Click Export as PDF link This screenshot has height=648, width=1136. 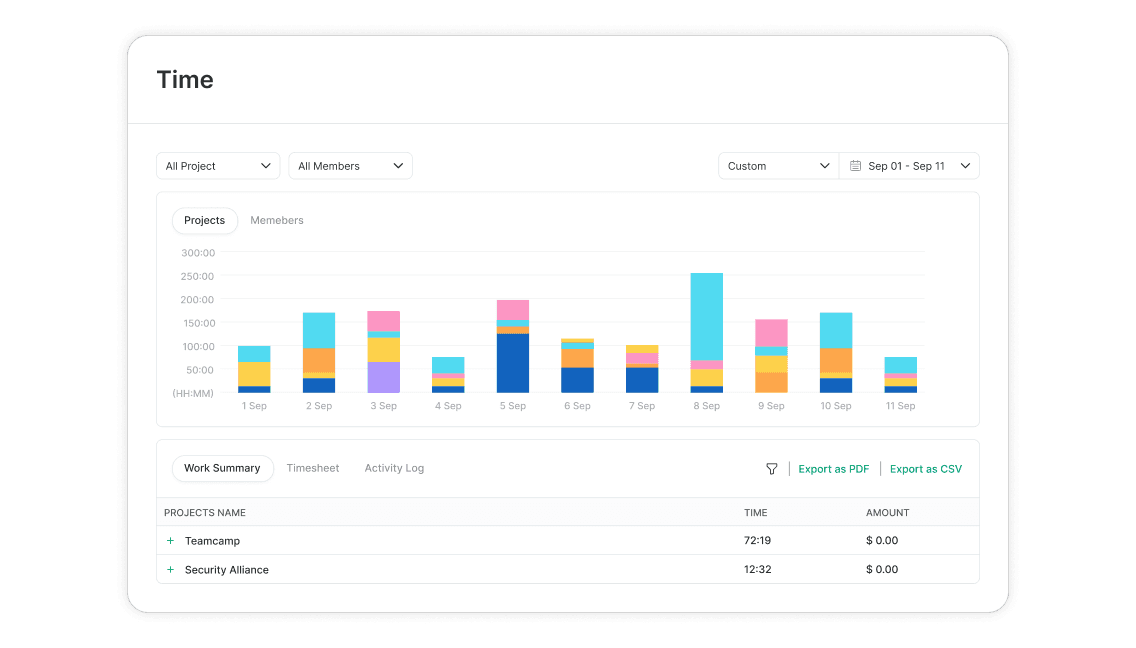(x=833, y=469)
